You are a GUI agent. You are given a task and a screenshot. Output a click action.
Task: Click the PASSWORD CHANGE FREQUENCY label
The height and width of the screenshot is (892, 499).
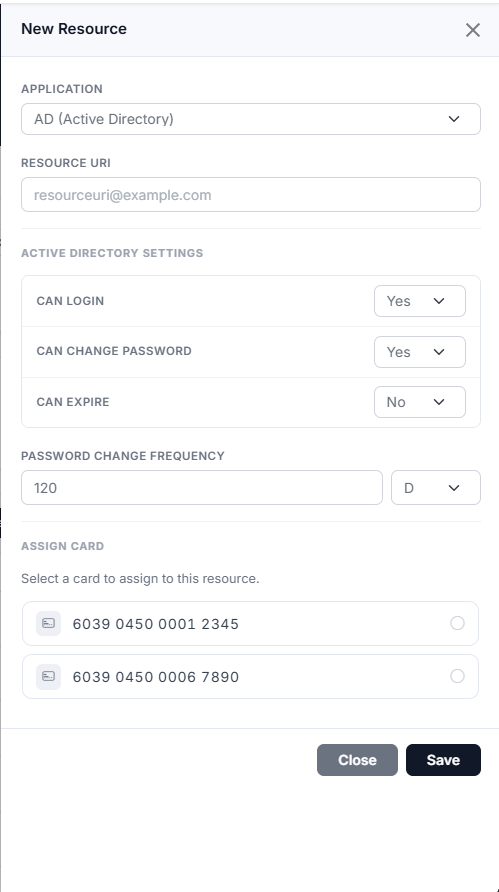pos(123,456)
